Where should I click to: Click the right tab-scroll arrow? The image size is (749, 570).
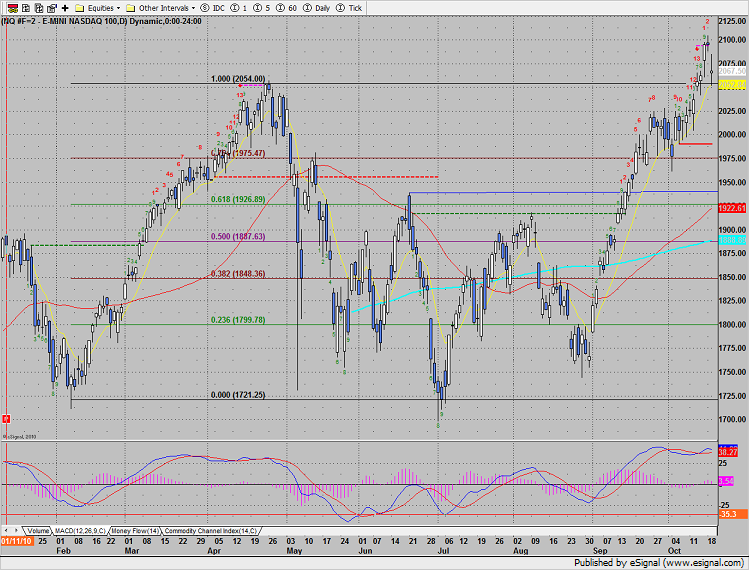tap(16, 530)
